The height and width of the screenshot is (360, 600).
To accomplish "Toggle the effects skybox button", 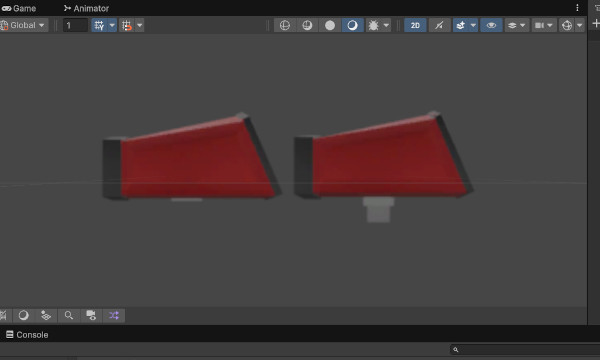I will (461, 25).
